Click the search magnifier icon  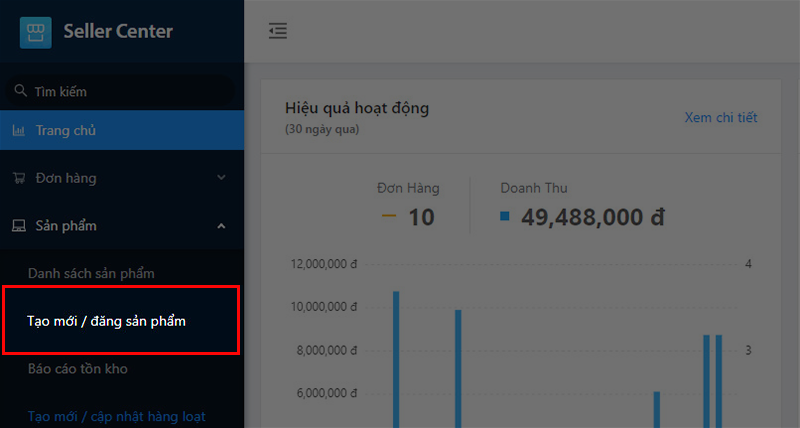click(20, 91)
